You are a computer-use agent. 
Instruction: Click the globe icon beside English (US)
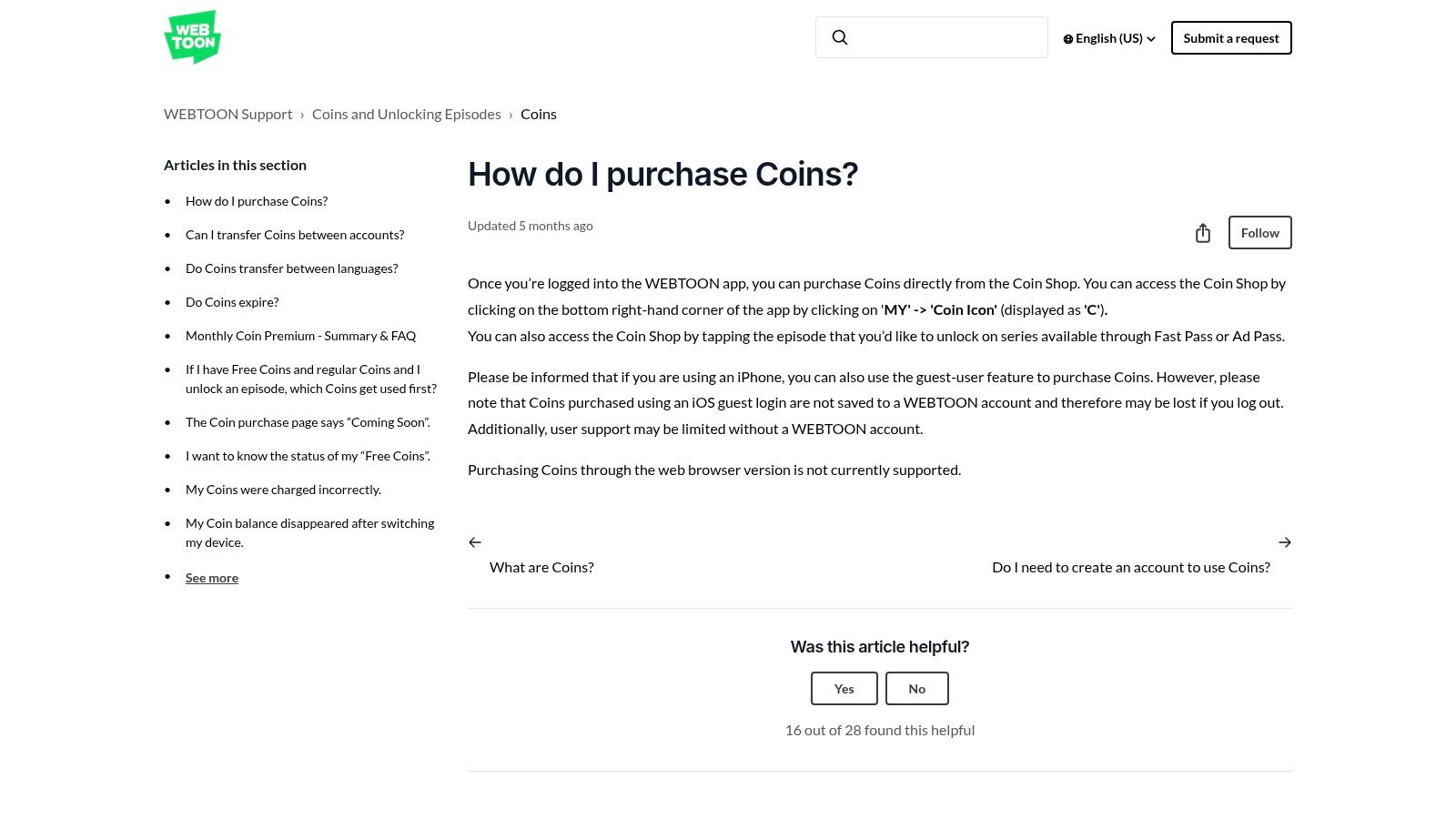click(x=1068, y=39)
